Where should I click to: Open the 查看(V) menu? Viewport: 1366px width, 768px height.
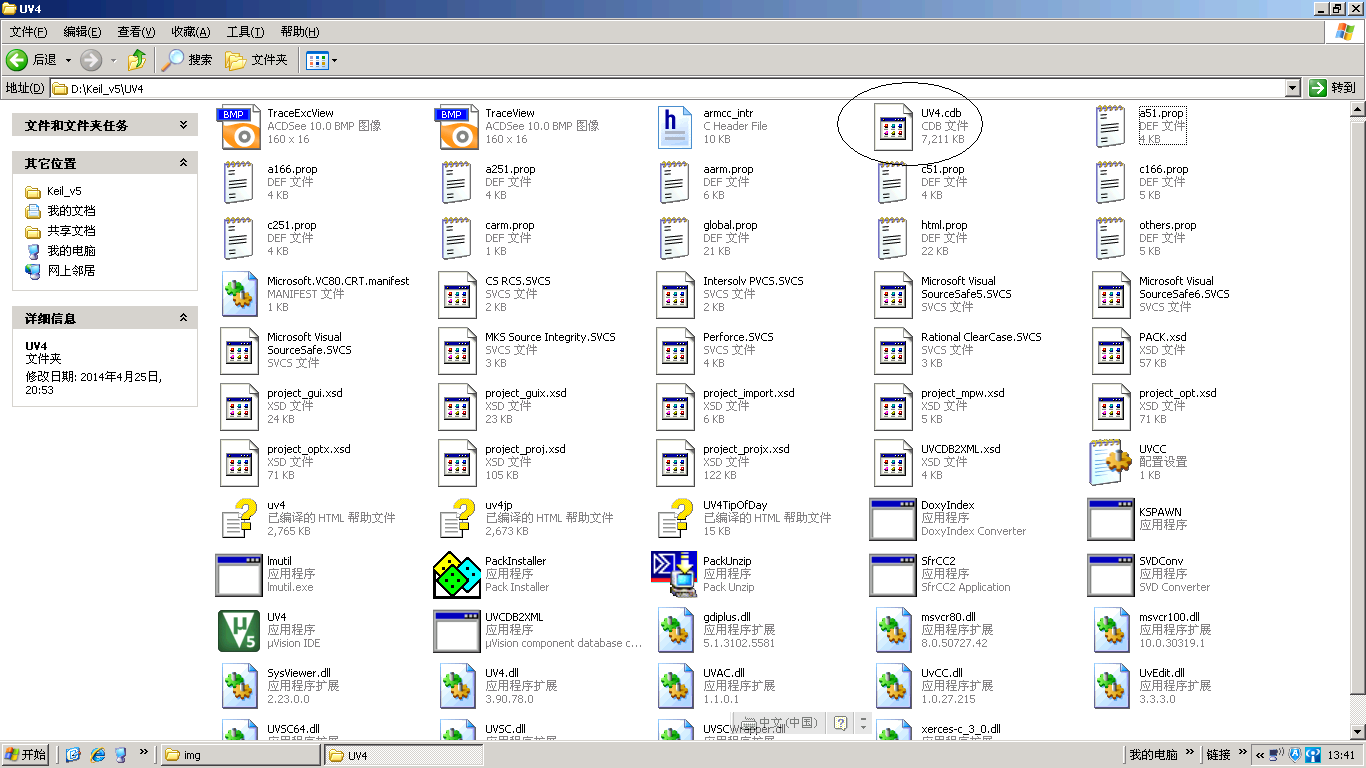[x=136, y=32]
